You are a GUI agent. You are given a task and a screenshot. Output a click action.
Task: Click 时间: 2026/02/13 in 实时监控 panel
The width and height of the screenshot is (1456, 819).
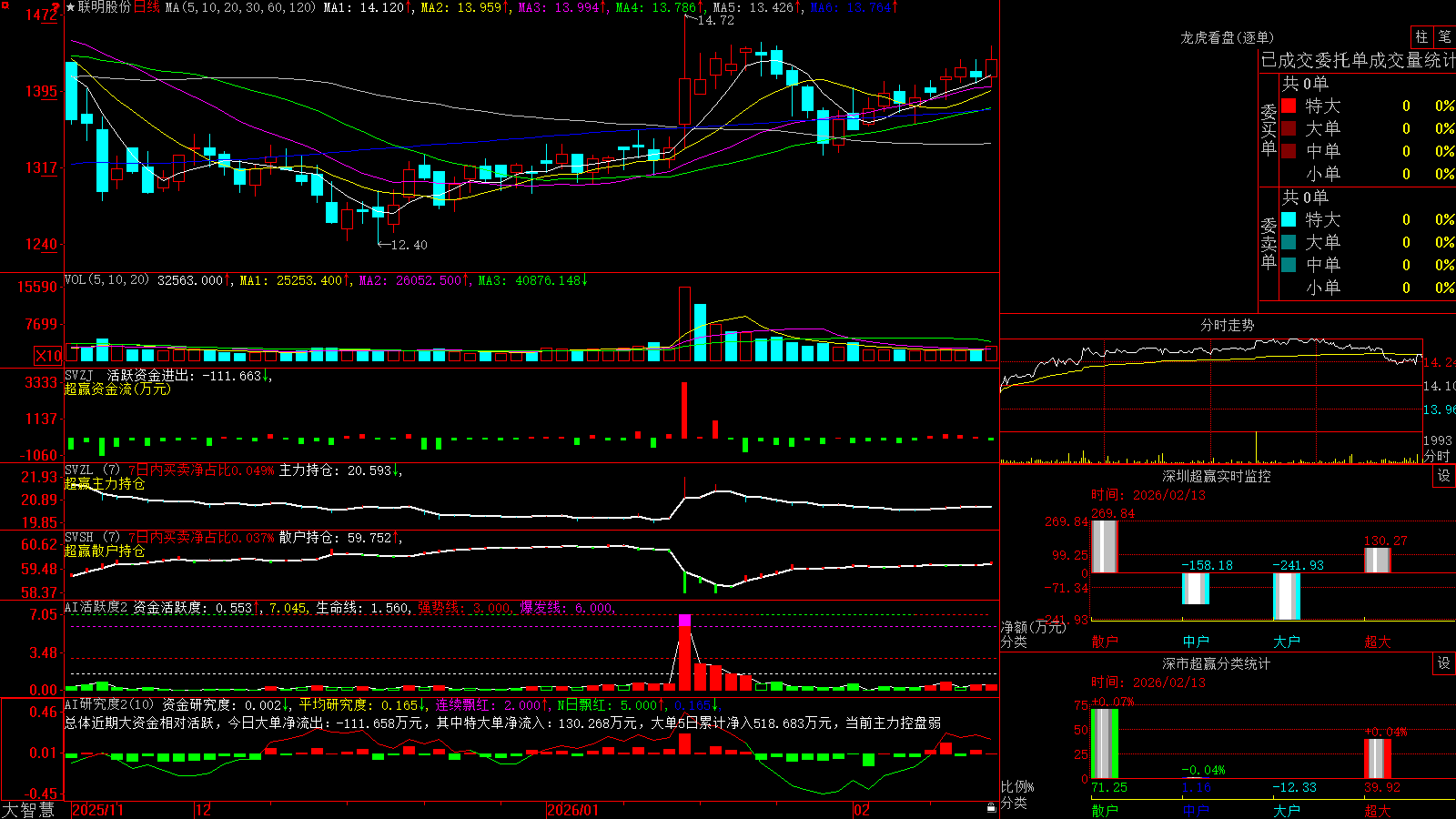point(1148,495)
